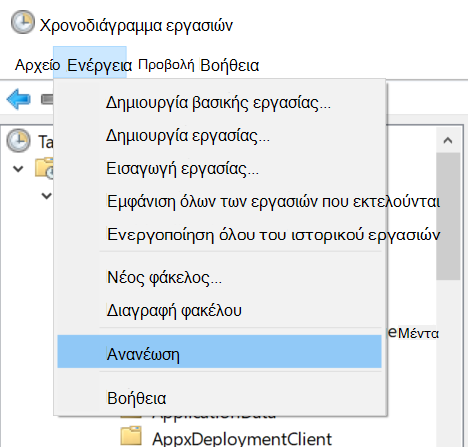Choose Εμφάνιση όλων των εργασιών που εκτελούνται
The height and width of the screenshot is (447, 468).
click(x=219, y=201)
